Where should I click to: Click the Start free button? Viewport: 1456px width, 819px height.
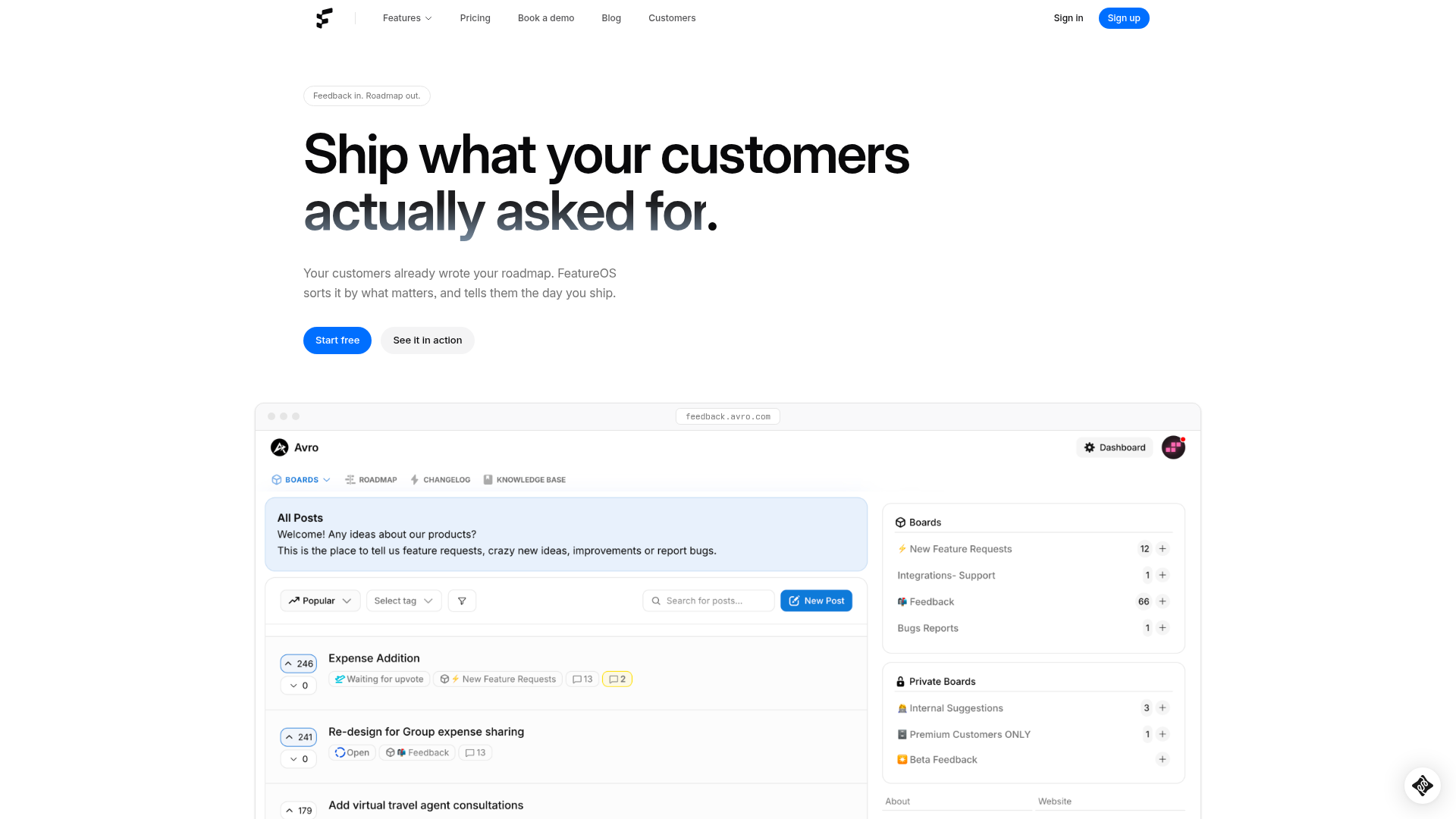click(337, 340)
